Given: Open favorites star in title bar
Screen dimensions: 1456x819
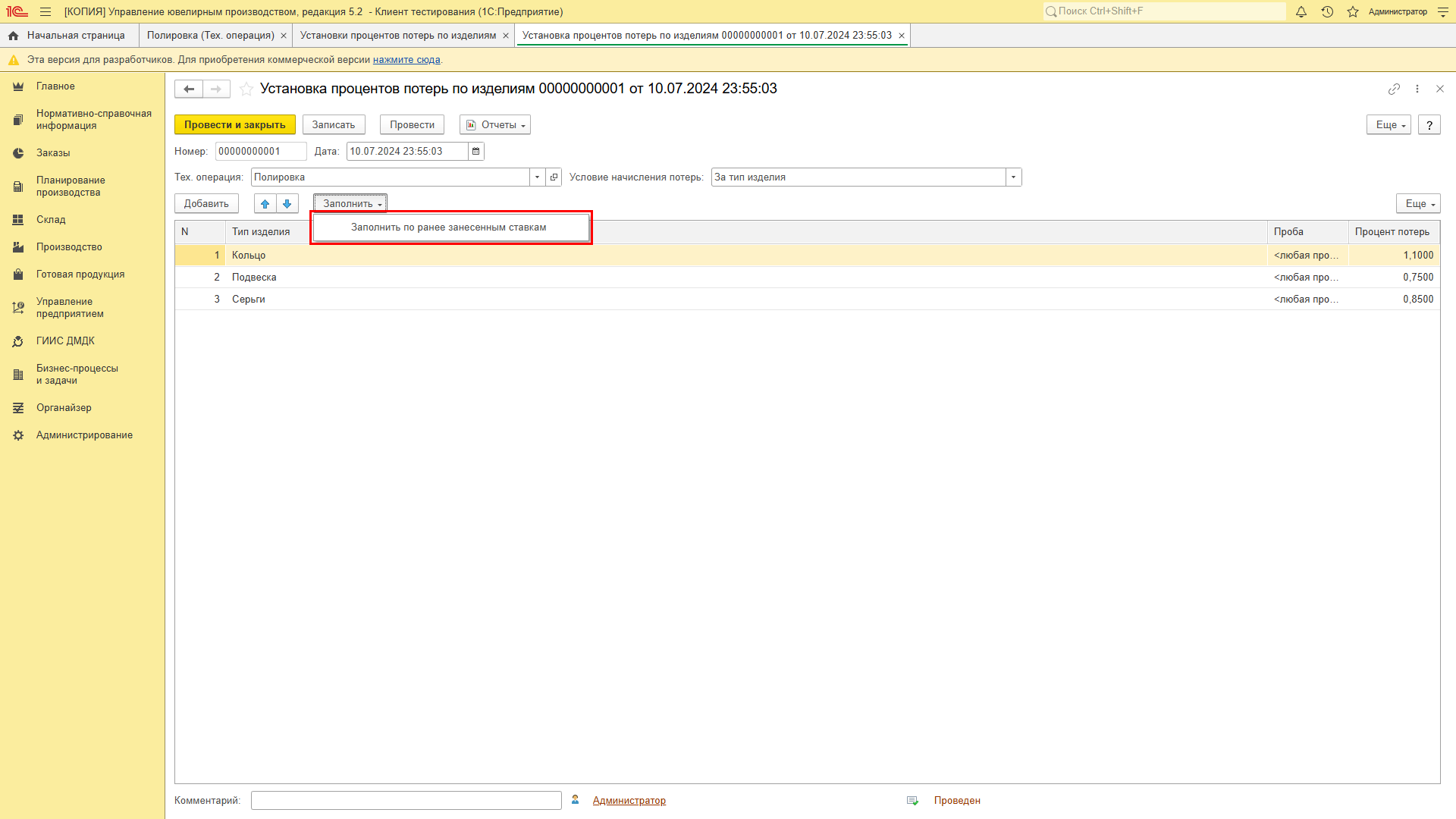Looking at the screenshot, I should [x=1353, y=11].
